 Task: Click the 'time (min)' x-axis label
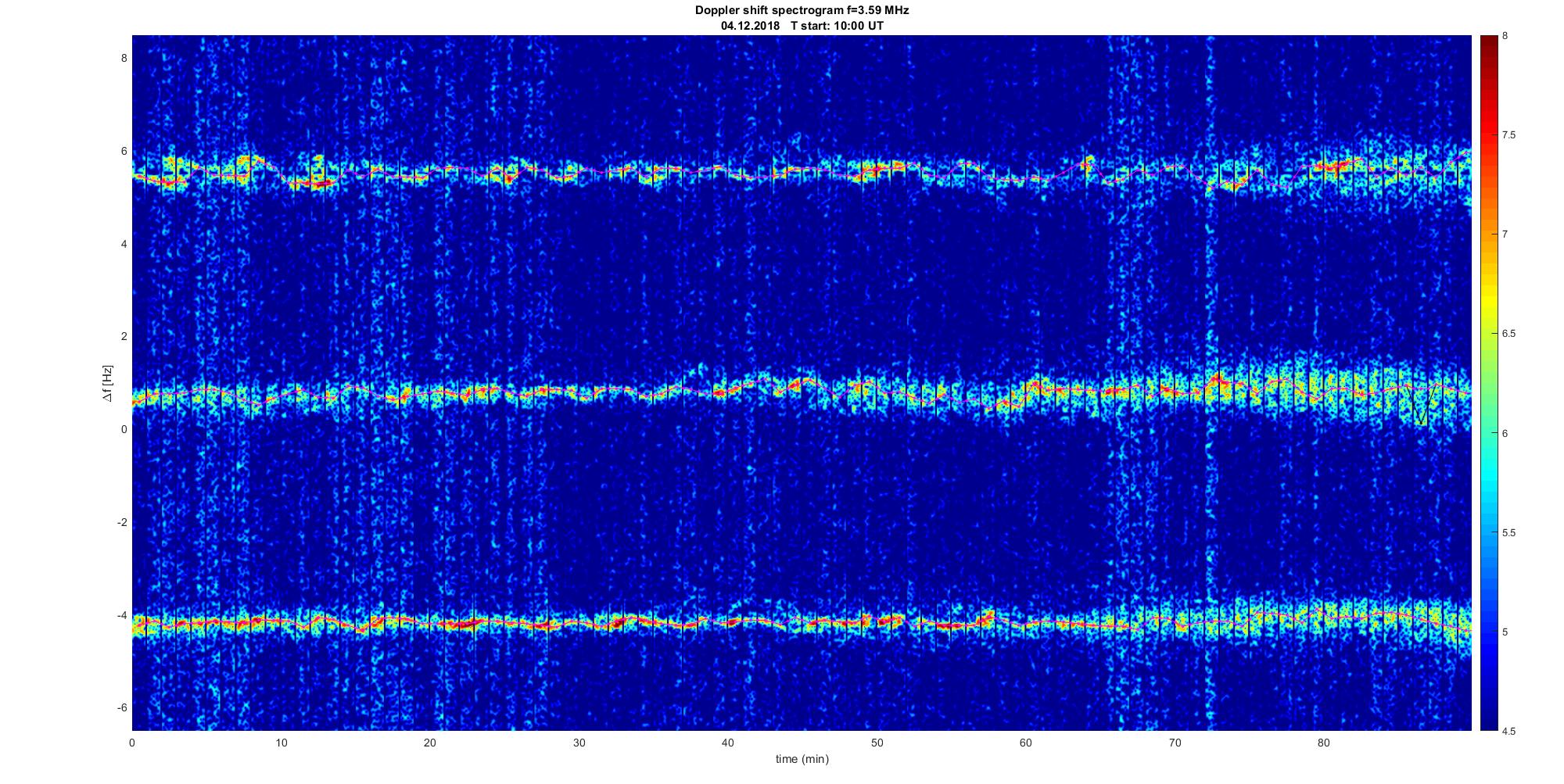pos(802,759)
